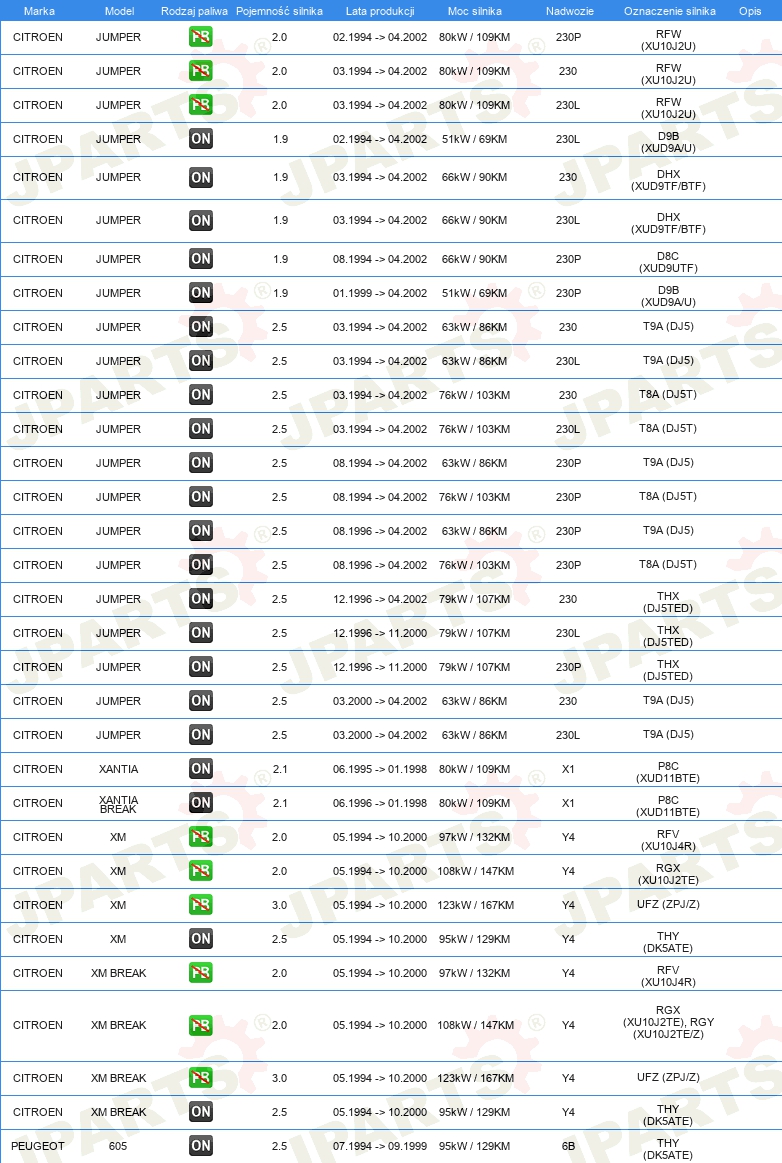Select the 06.1996 -> 01.1998 production years cell

tap(380, 803)
